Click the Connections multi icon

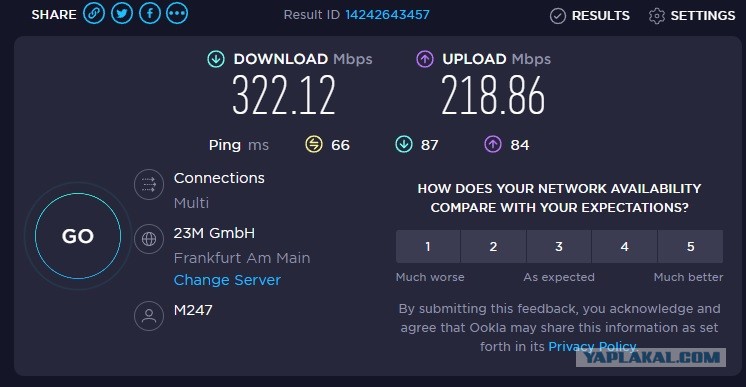(x=149, y=184)
